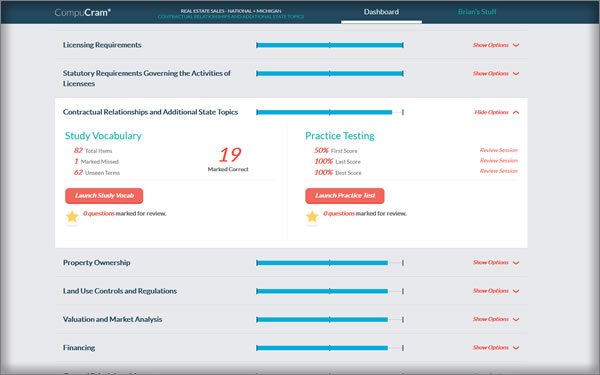Image resolution: width=600 pixels, height=375 pixels.
Task: Select the Financing topic title
Action: [x=79, y=347]
